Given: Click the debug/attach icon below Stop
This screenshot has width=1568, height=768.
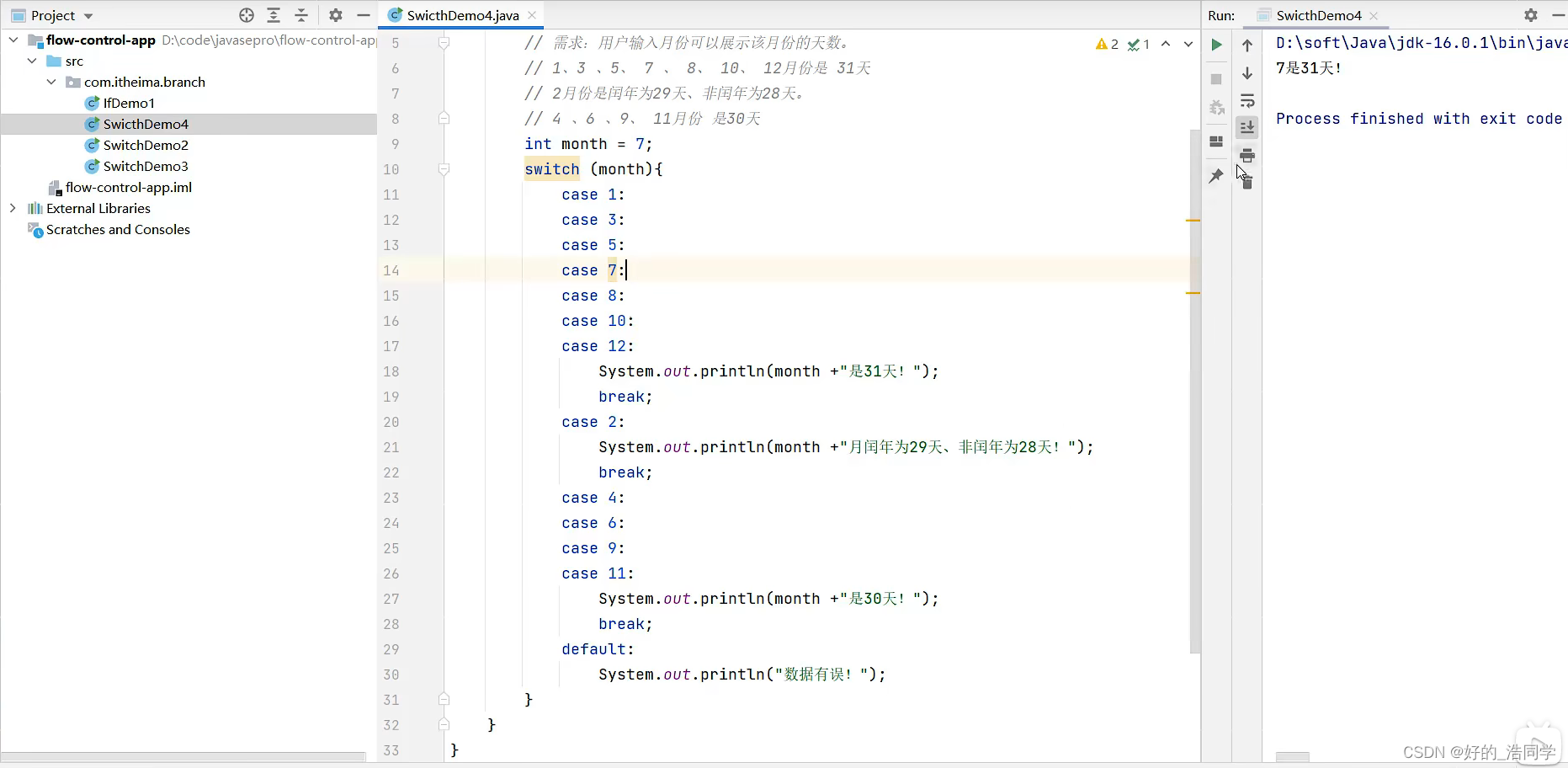Looking at the screenshot, I should (x=1216, y=108).
